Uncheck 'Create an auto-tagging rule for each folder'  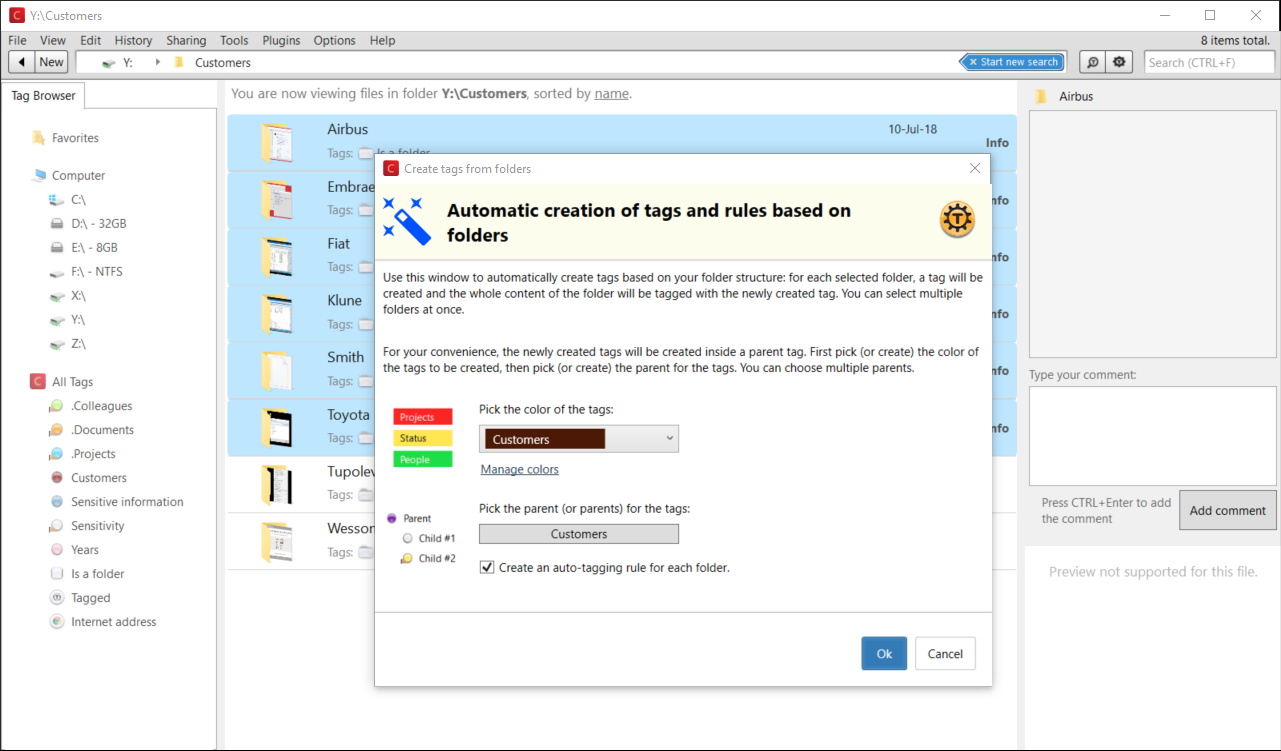[x=487, y=567]
